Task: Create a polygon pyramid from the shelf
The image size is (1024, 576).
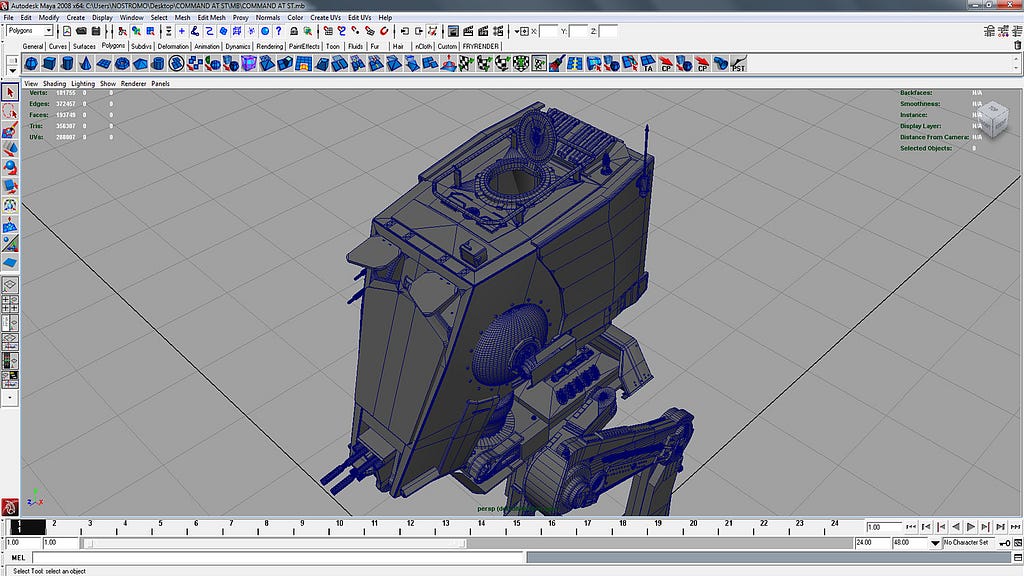Action: click(140, 63)
